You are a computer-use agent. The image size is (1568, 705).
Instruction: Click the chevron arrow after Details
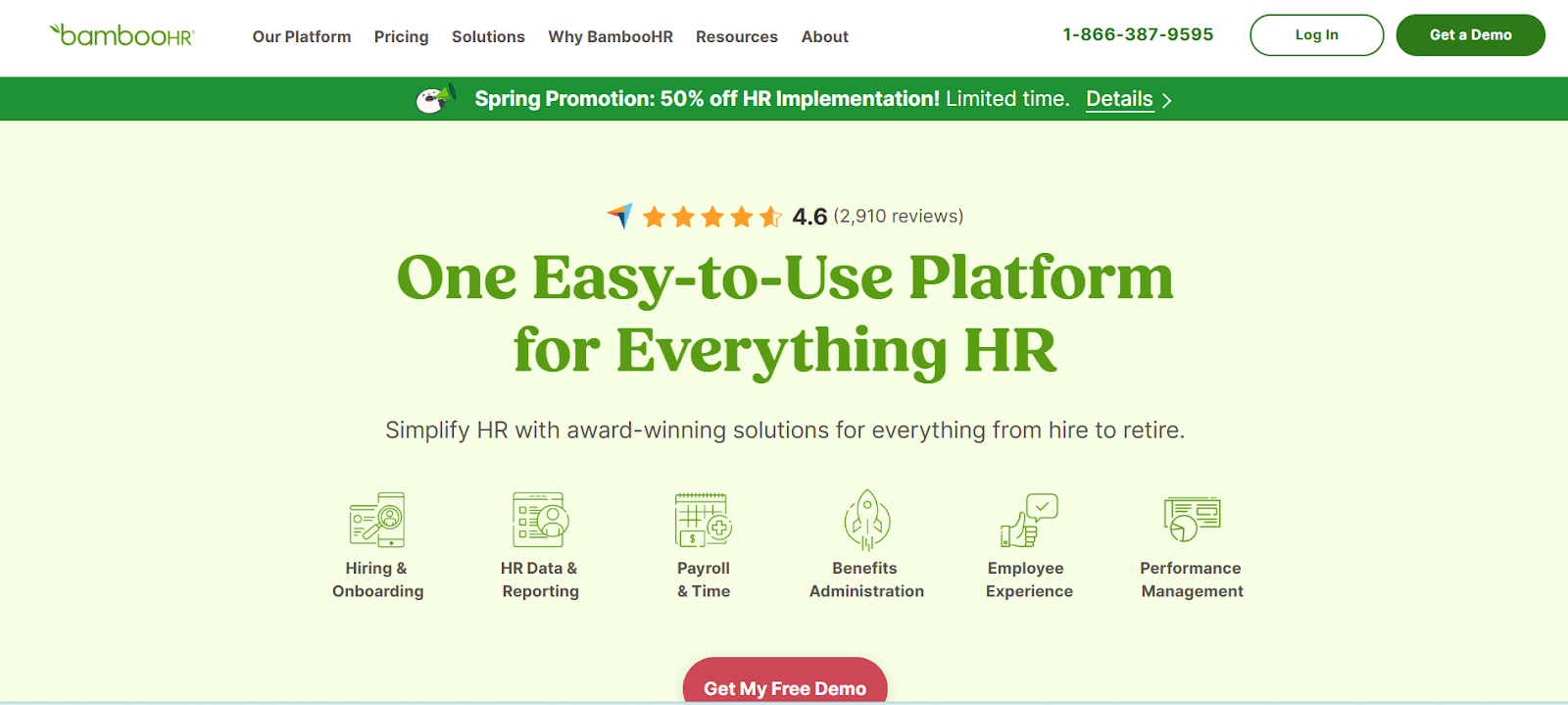(1166, 100)
